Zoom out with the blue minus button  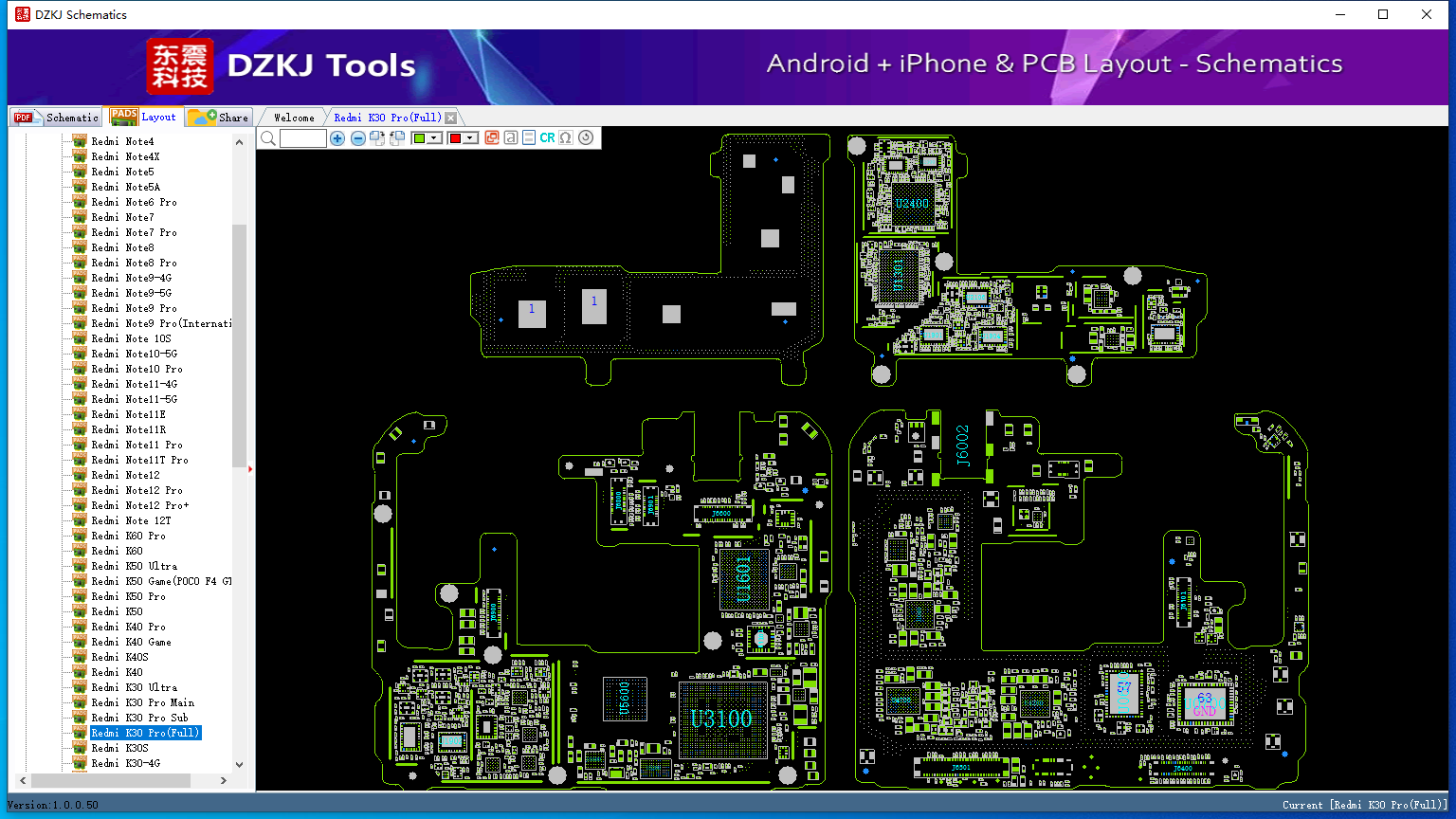(x=357, y=138)
